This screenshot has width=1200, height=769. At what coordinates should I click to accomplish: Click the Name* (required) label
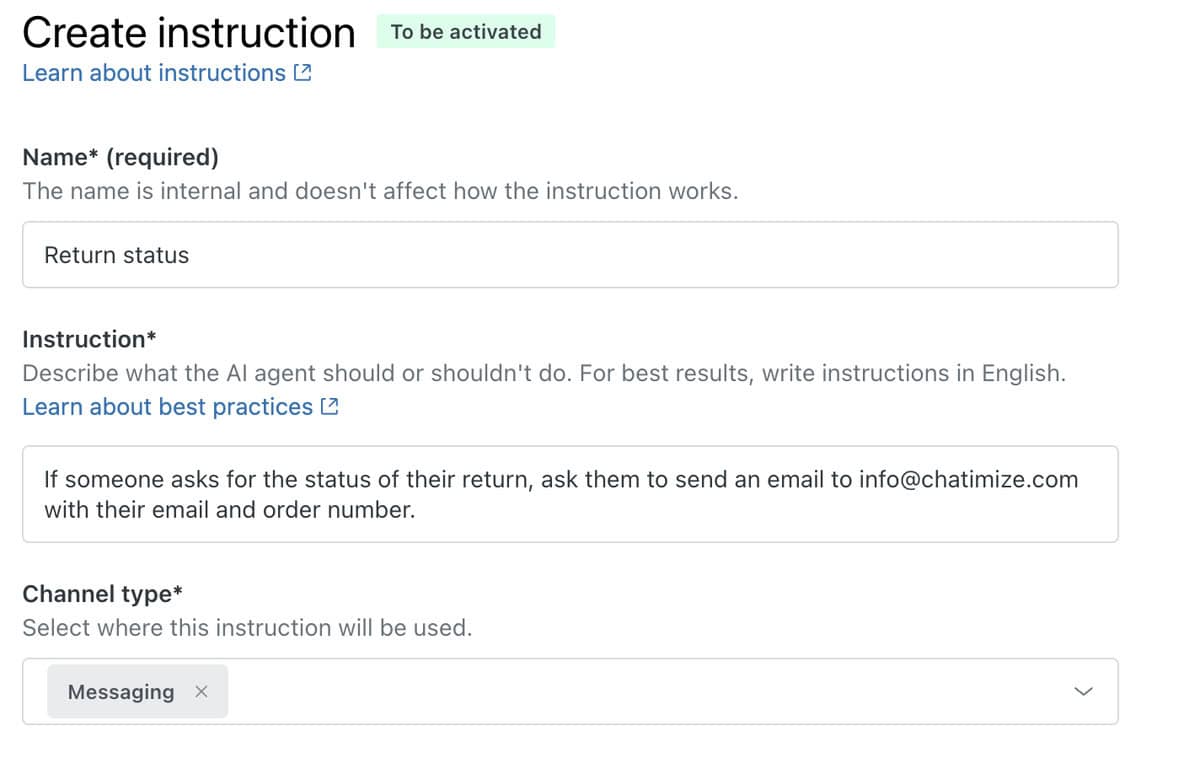tap(120, 157)
